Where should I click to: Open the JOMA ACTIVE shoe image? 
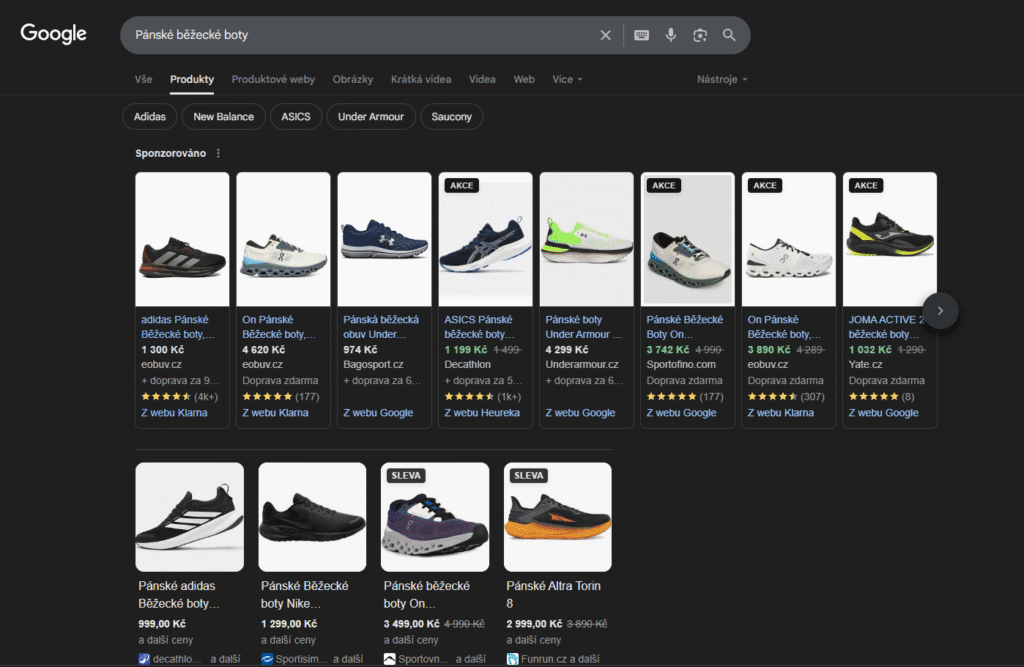coord(889,240)
